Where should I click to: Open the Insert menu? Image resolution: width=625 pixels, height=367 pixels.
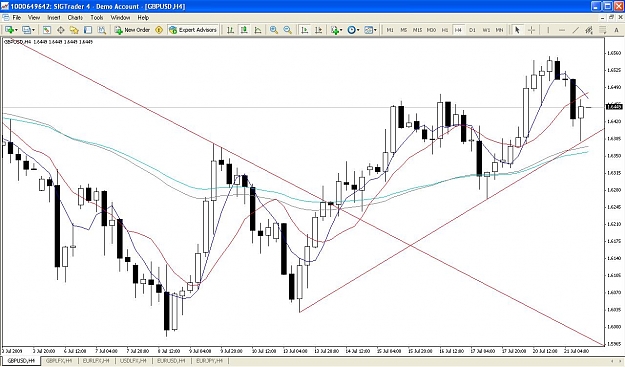point(54,18)
